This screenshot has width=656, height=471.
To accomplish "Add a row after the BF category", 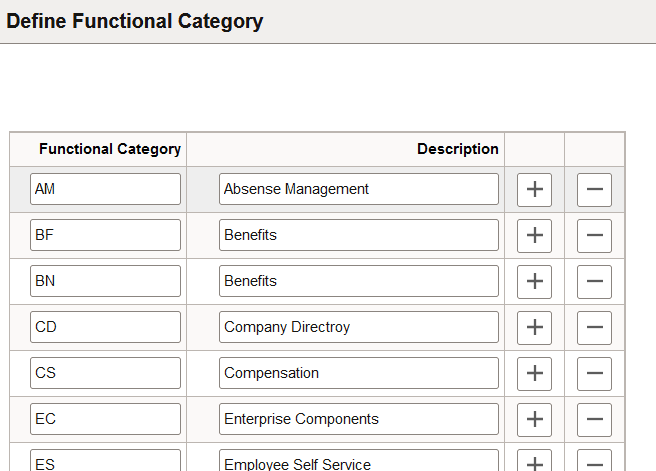I will tap(534, 235).
